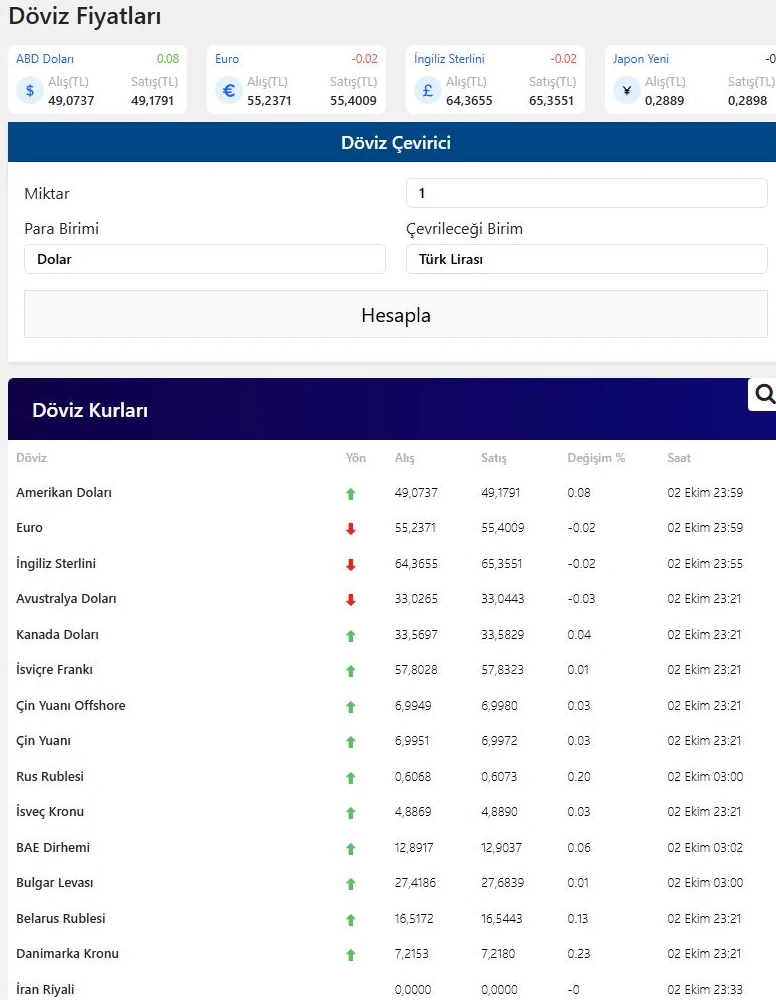This screenshot has height=1000, width=776.
Task: Click green up arrow in Danimarka Kronu row
Action: 351,955
